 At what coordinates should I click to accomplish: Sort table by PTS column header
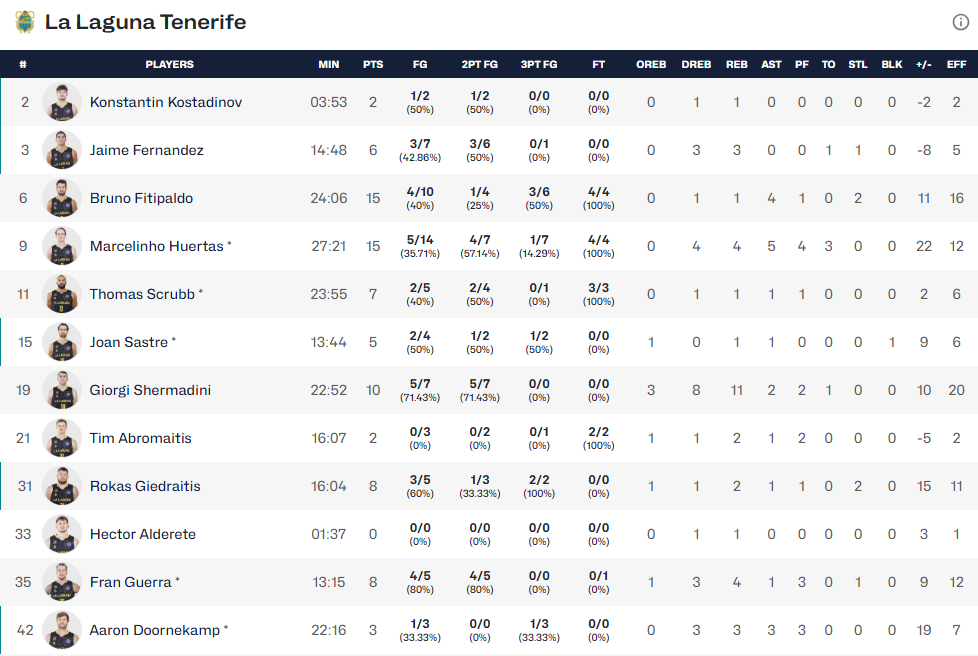pos(373,64)
